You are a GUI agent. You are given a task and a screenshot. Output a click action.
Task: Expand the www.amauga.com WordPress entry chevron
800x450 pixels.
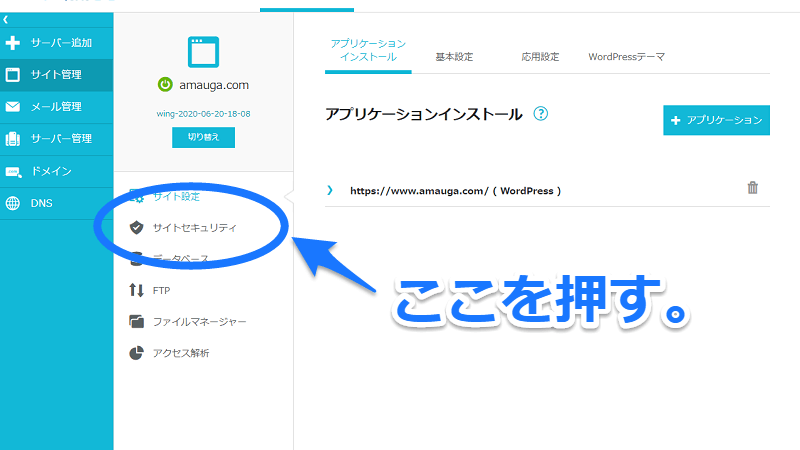[x=330, y=190]
